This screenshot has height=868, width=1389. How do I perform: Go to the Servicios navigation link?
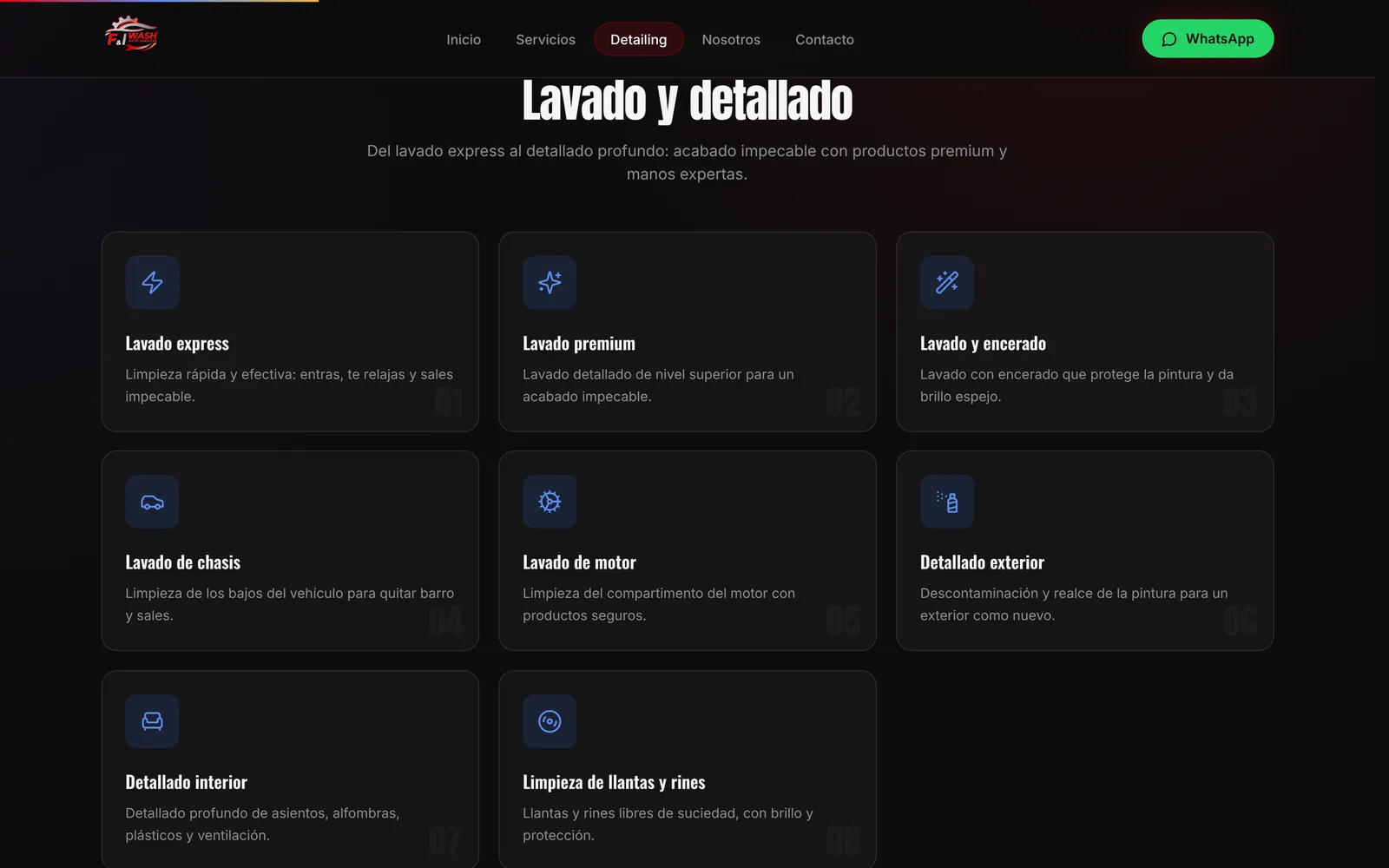[545, 40]
